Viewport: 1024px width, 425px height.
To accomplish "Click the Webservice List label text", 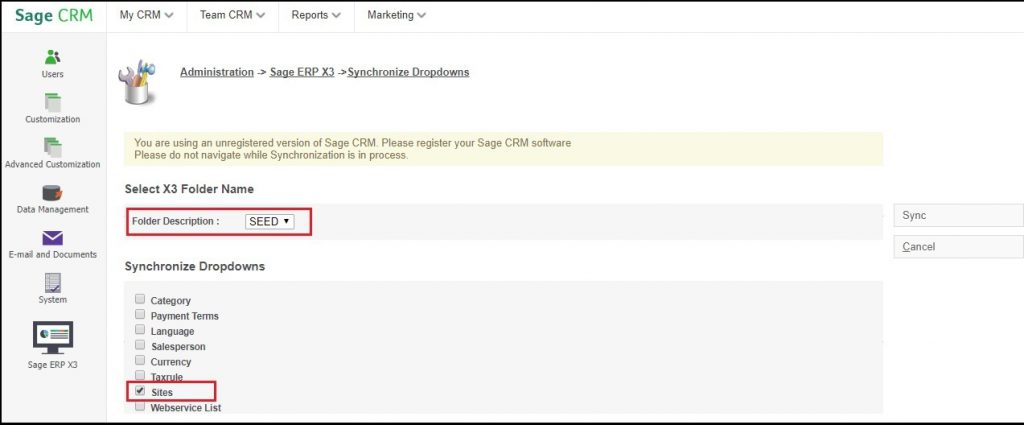I will 186,408.
